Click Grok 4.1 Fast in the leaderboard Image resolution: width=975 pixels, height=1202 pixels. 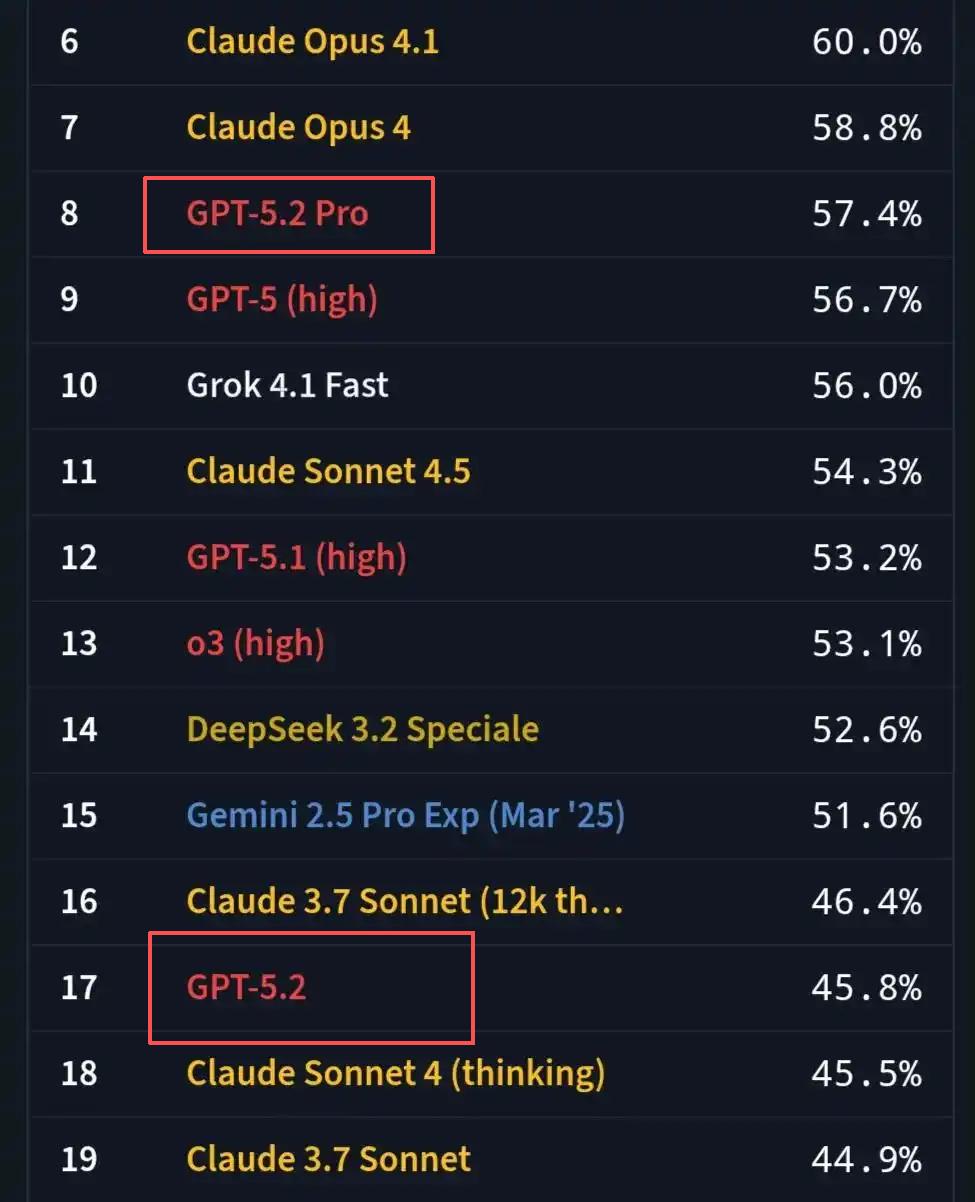pyautogui.click(x=287, y=386)
